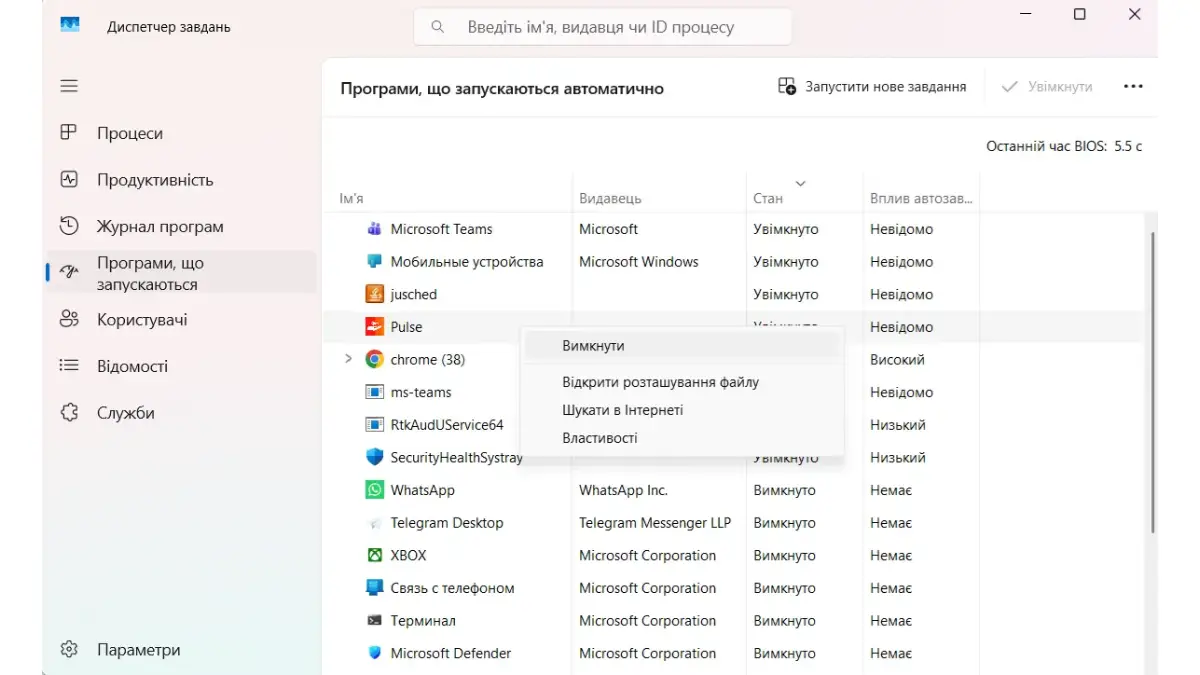The width and height of the screenshot is (1200, 675).
Task: Select the jusched row name
Action: (413, 294)
